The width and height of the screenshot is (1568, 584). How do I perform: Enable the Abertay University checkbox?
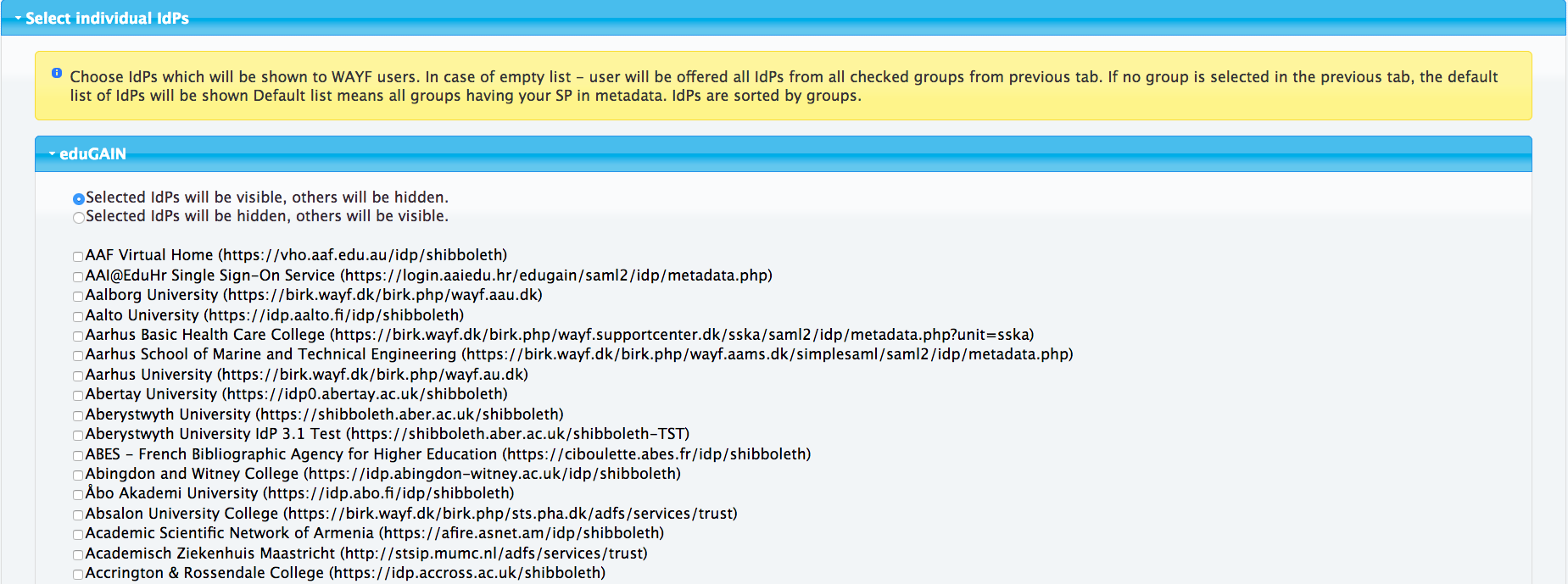click(78, 396)
